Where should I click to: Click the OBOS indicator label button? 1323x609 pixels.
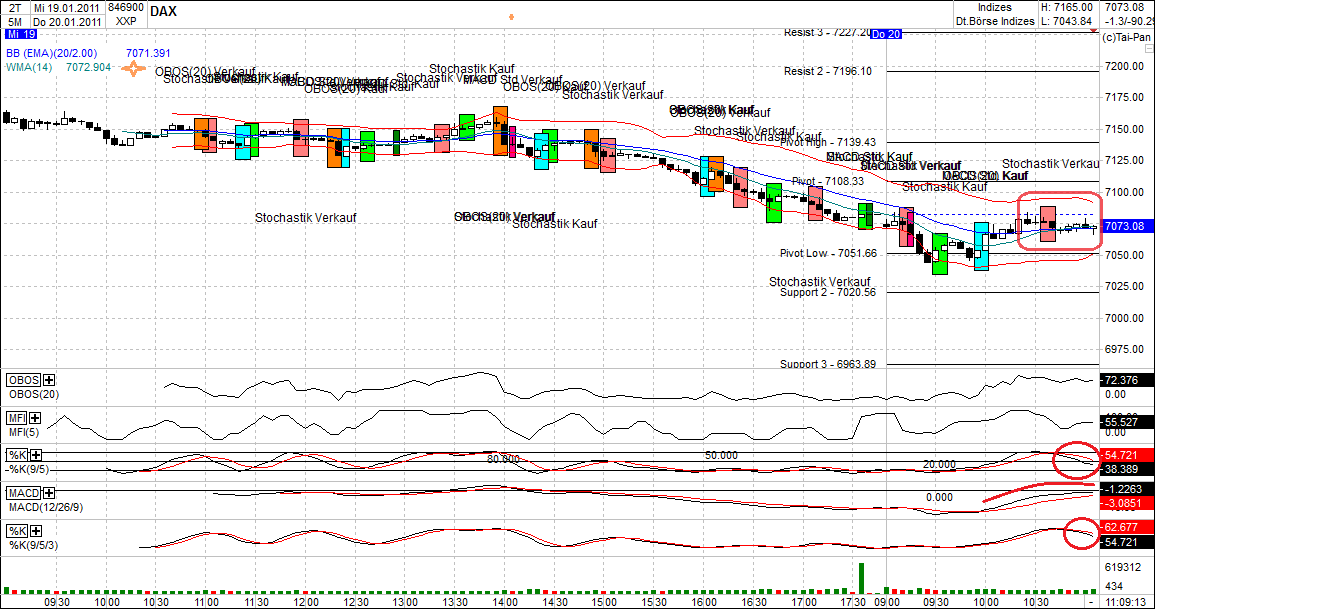(23, 380)
